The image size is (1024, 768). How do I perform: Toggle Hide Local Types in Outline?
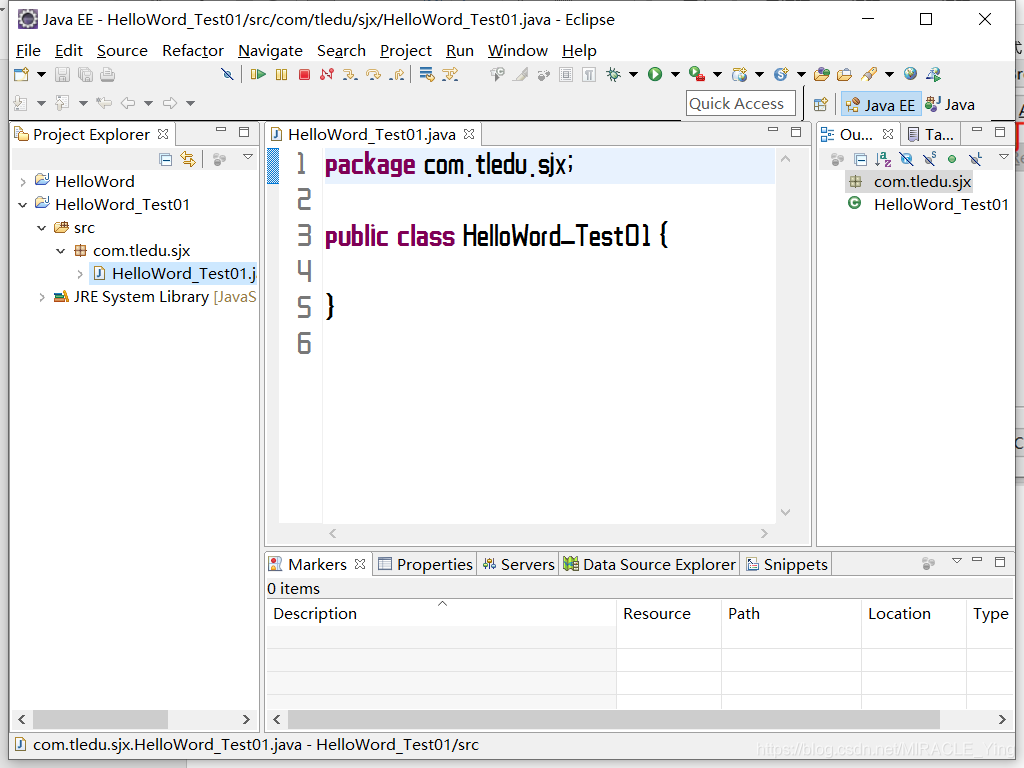tap(975, 159)
